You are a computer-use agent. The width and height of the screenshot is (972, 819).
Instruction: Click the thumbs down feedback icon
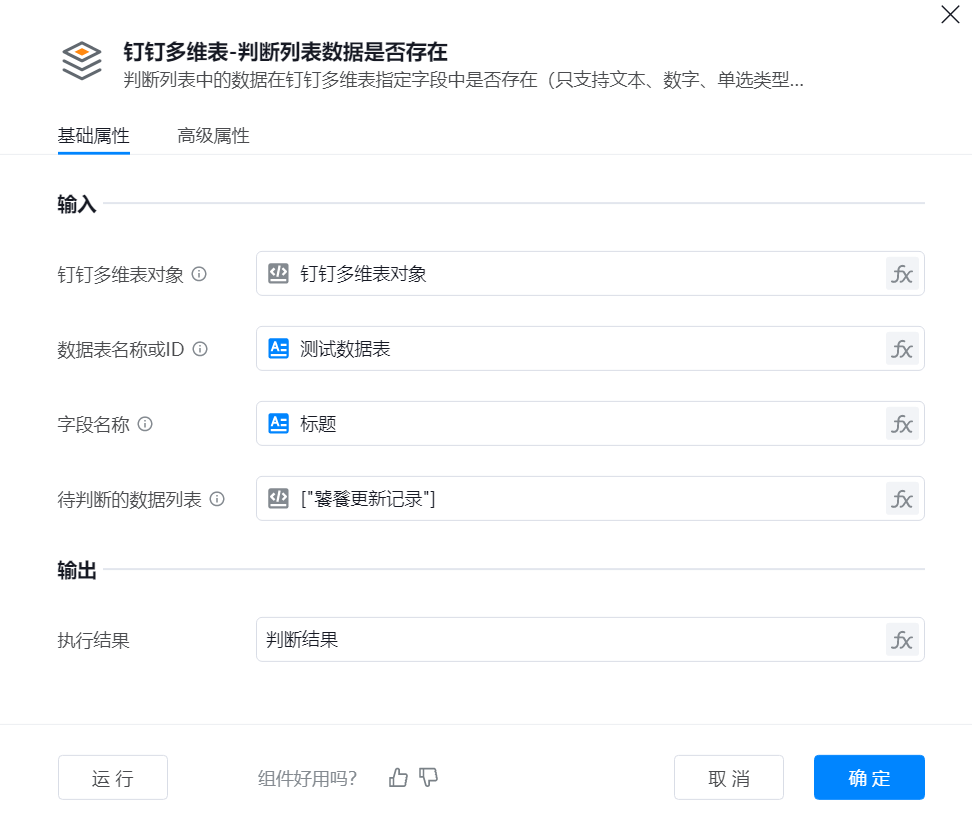(429, 778)
